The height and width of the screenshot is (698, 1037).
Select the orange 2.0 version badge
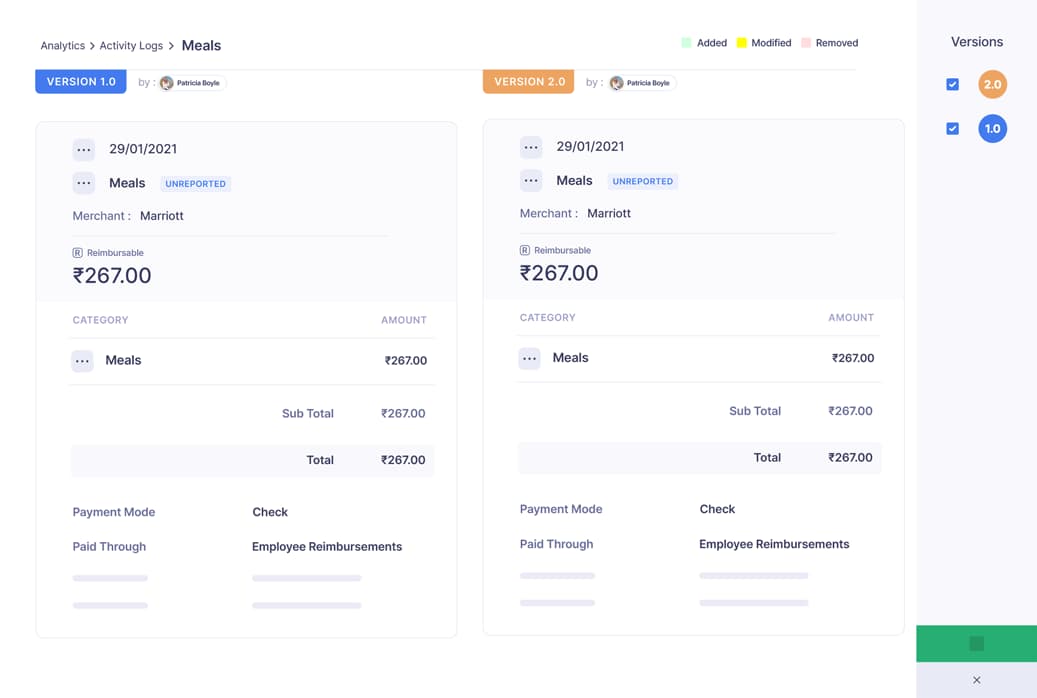(x=993, y=84)
